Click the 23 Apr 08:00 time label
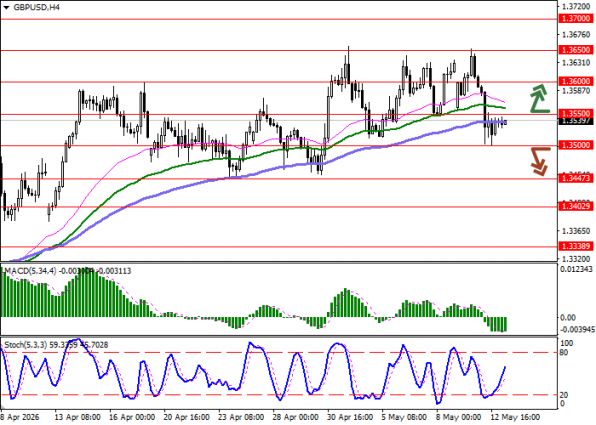Image resolution: width=596 pixels, height=425 pixels. pos(241,417)
